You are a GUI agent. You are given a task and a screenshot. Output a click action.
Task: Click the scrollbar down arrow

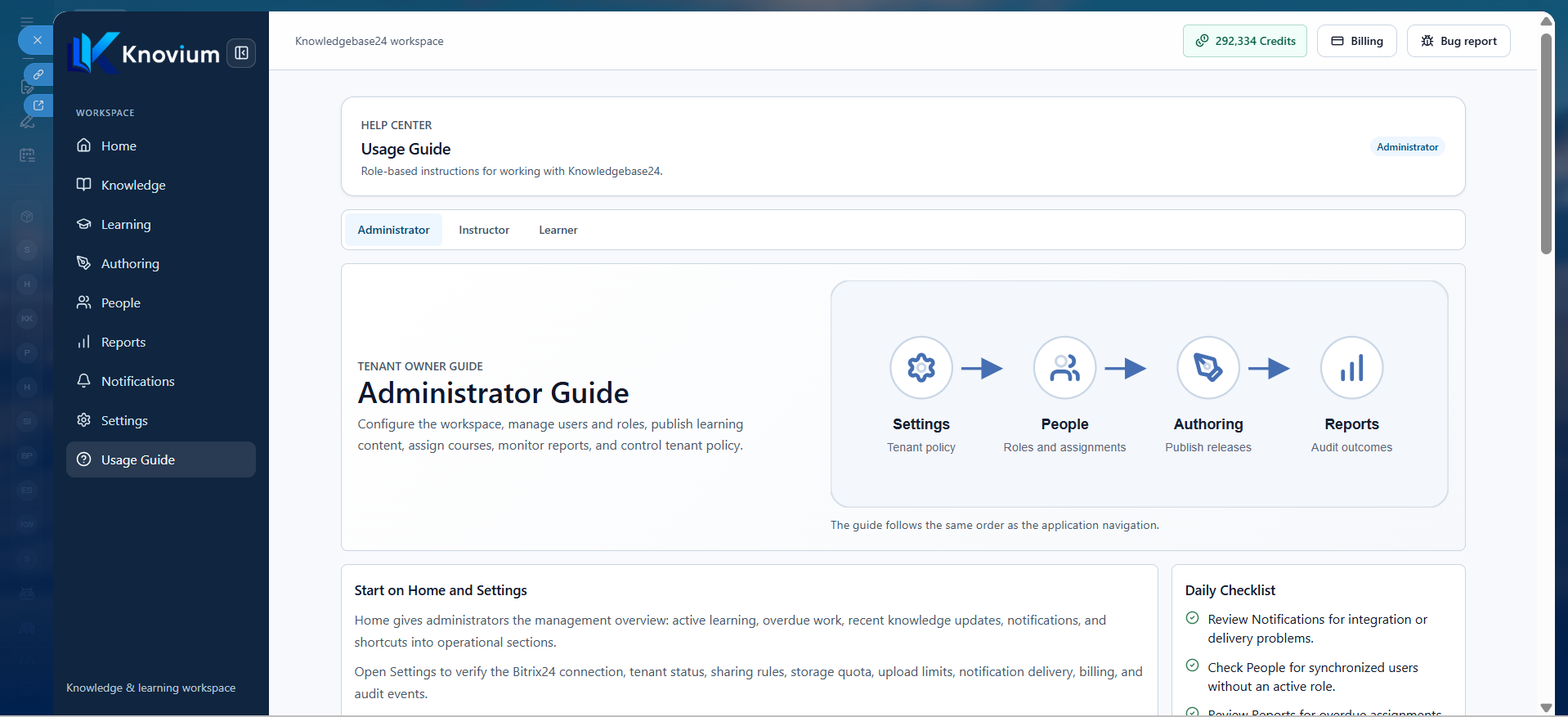pos(1546,708)
